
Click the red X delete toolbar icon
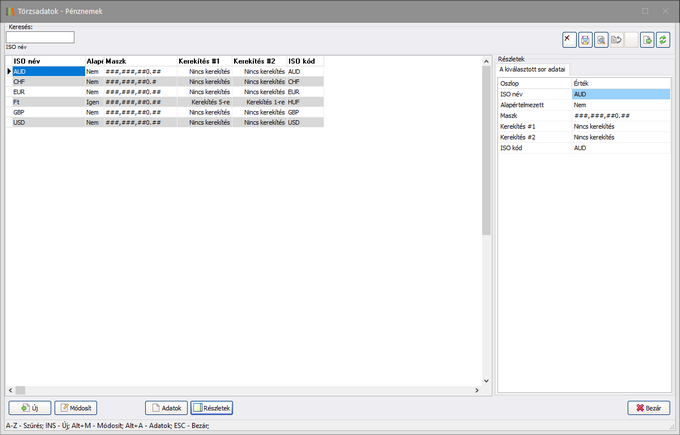(x=569, y=39)
